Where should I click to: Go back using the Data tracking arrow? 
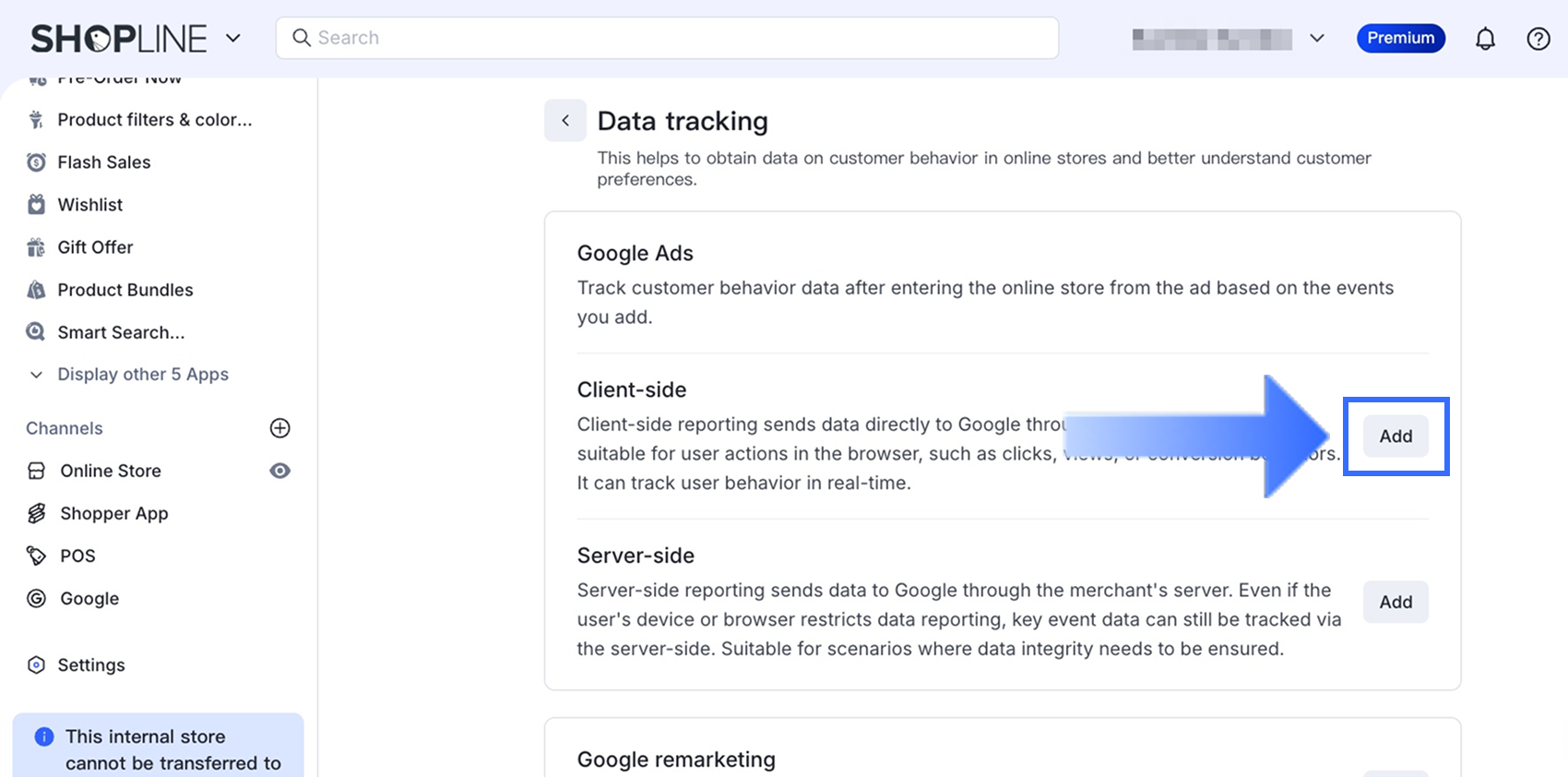tap(565, 121)
